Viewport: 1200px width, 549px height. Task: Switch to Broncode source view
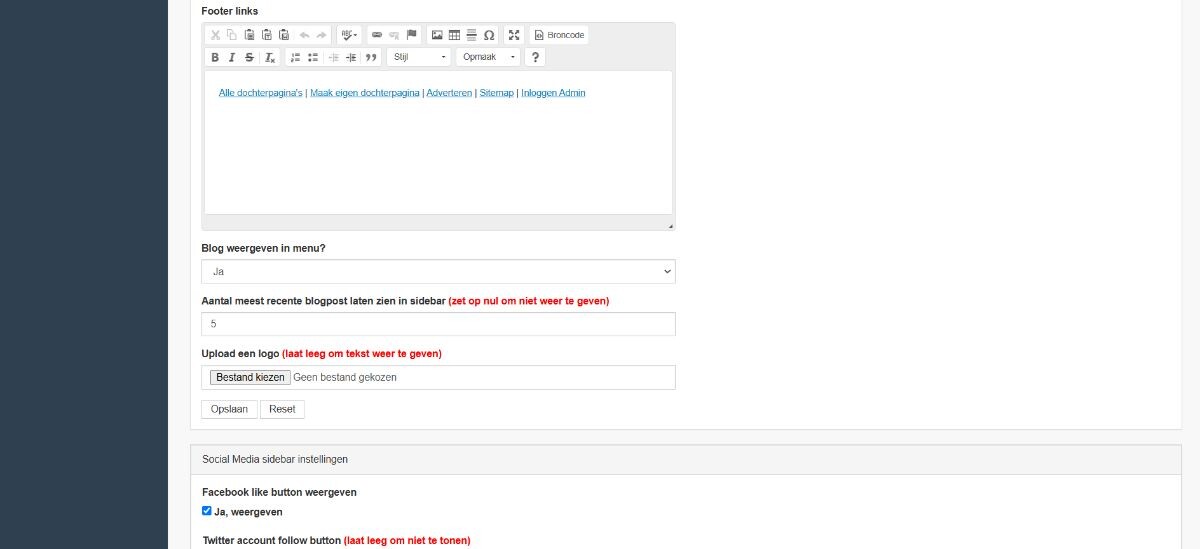click(x=559, y=35)
